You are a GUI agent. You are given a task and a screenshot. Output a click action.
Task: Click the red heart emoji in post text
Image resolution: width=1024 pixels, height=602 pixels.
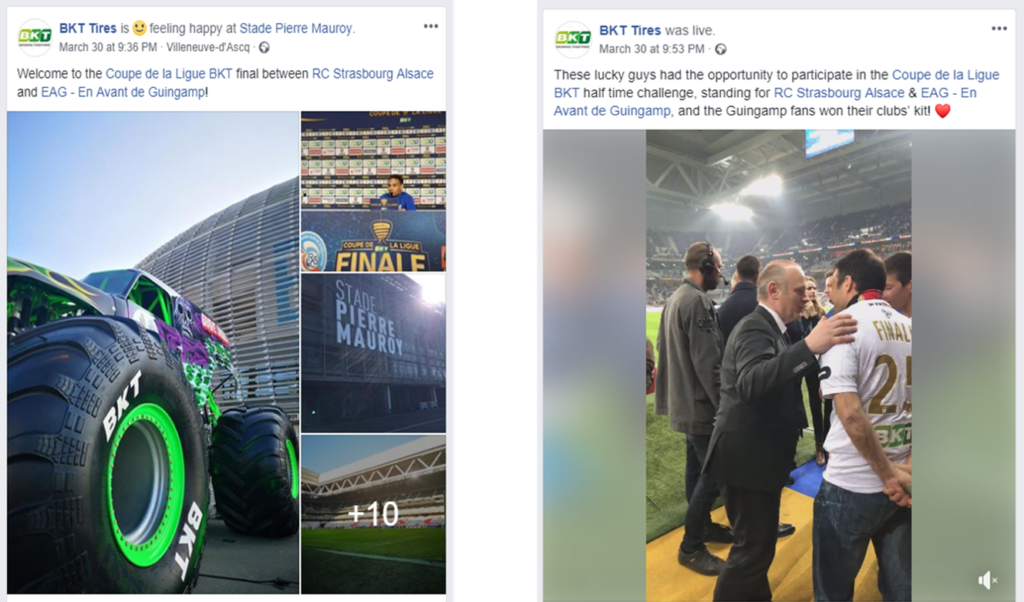coord(942,111)
